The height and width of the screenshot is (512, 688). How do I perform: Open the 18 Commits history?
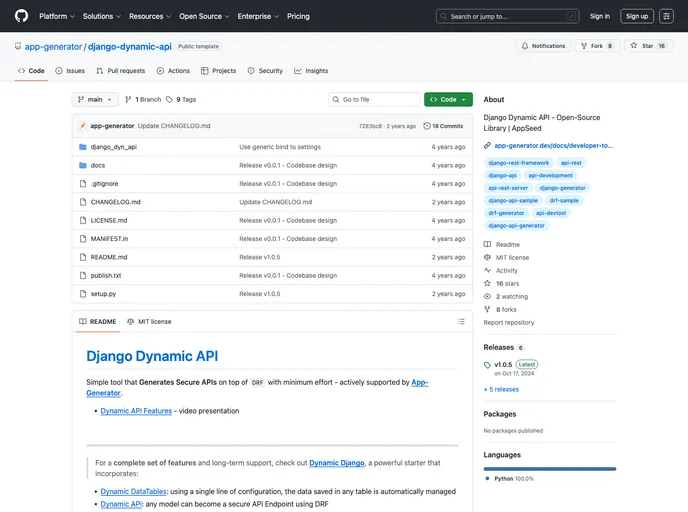(443, 126)
